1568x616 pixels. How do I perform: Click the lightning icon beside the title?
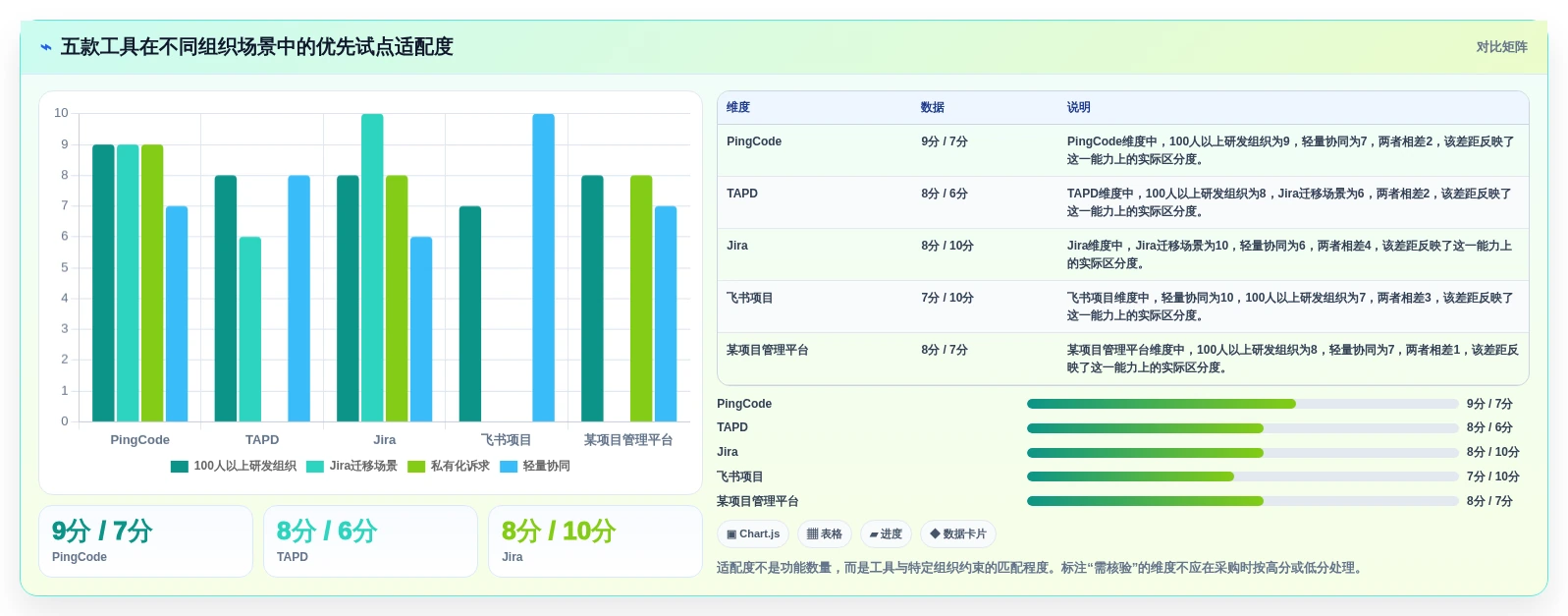[45, 47]
